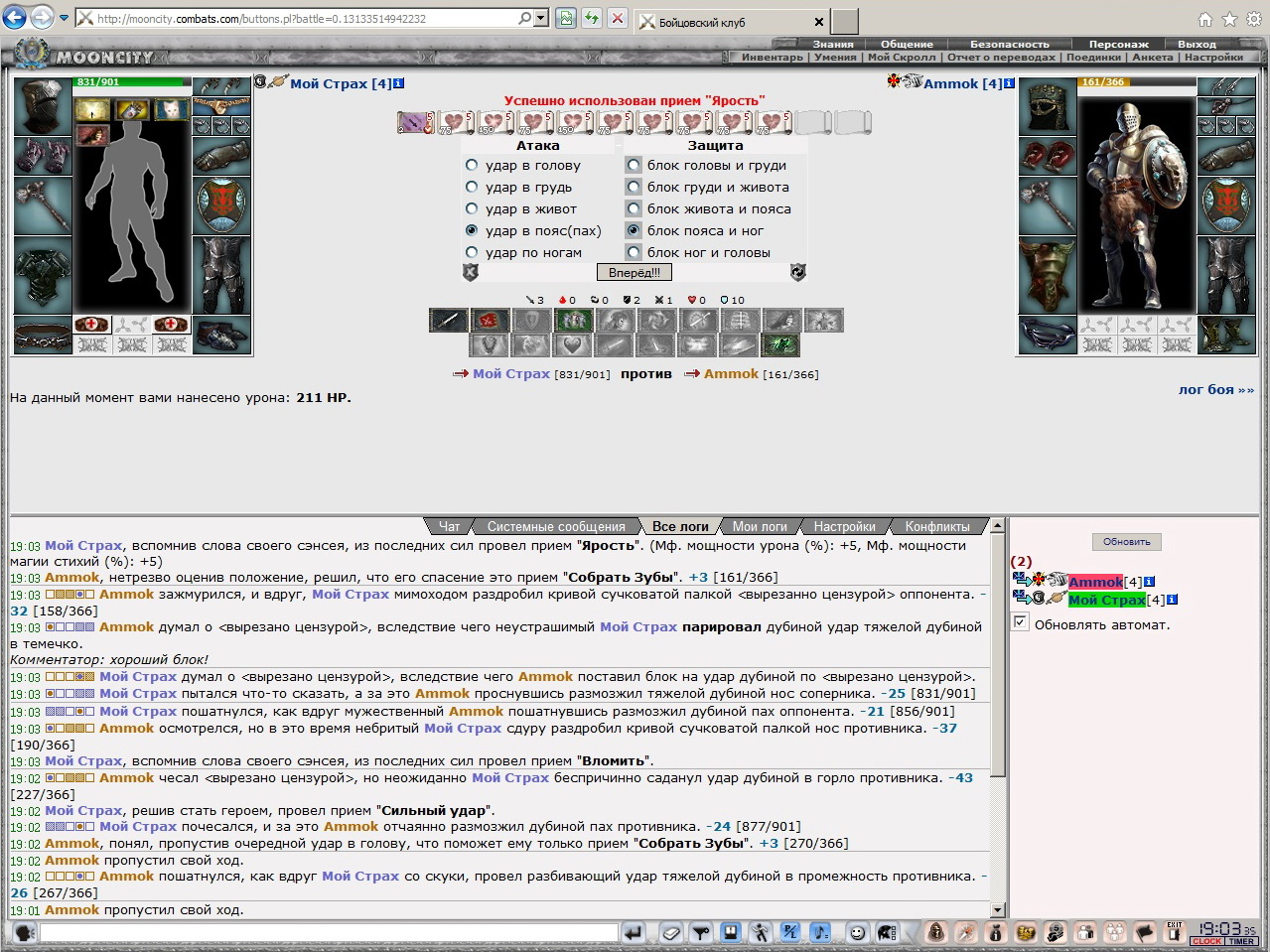Open the back-history dropdown arrow
The width and height of the screenshot is (1270, 952).
[65, 19]
